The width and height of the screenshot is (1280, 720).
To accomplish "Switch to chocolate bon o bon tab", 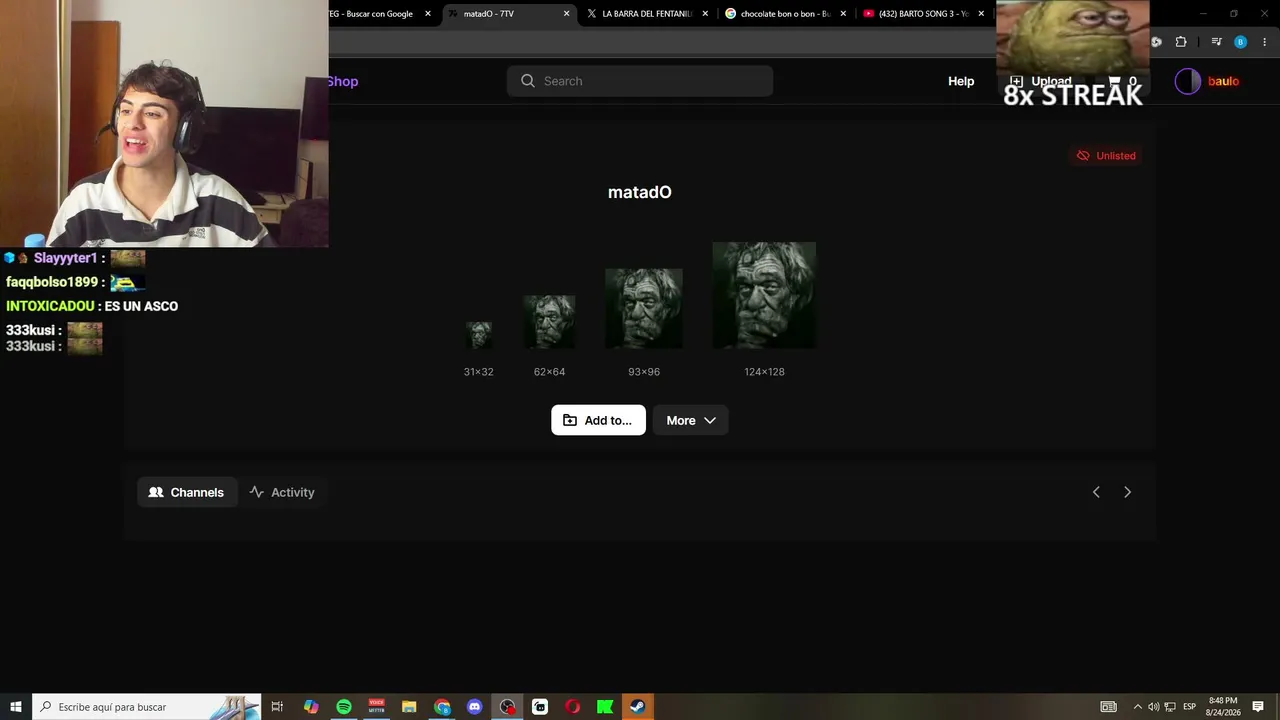I will point(786,14).
